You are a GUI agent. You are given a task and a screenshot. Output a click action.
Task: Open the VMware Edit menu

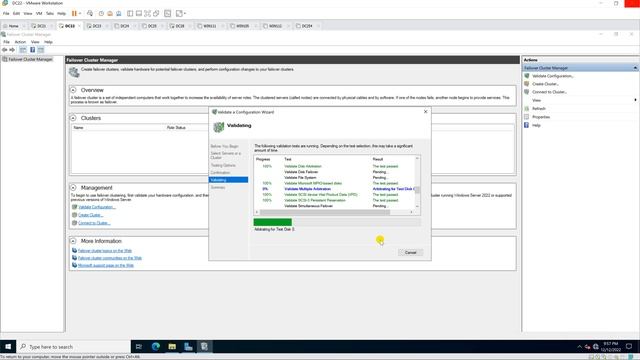[16, 13]
